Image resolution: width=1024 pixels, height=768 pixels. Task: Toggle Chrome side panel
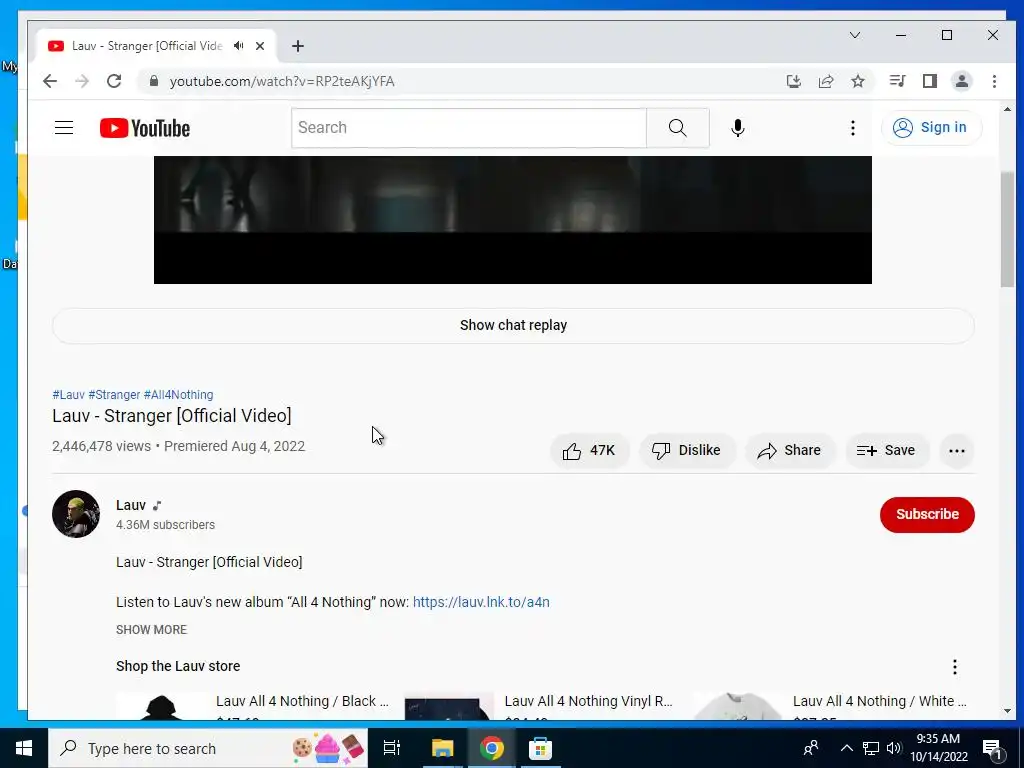point(930,81)
